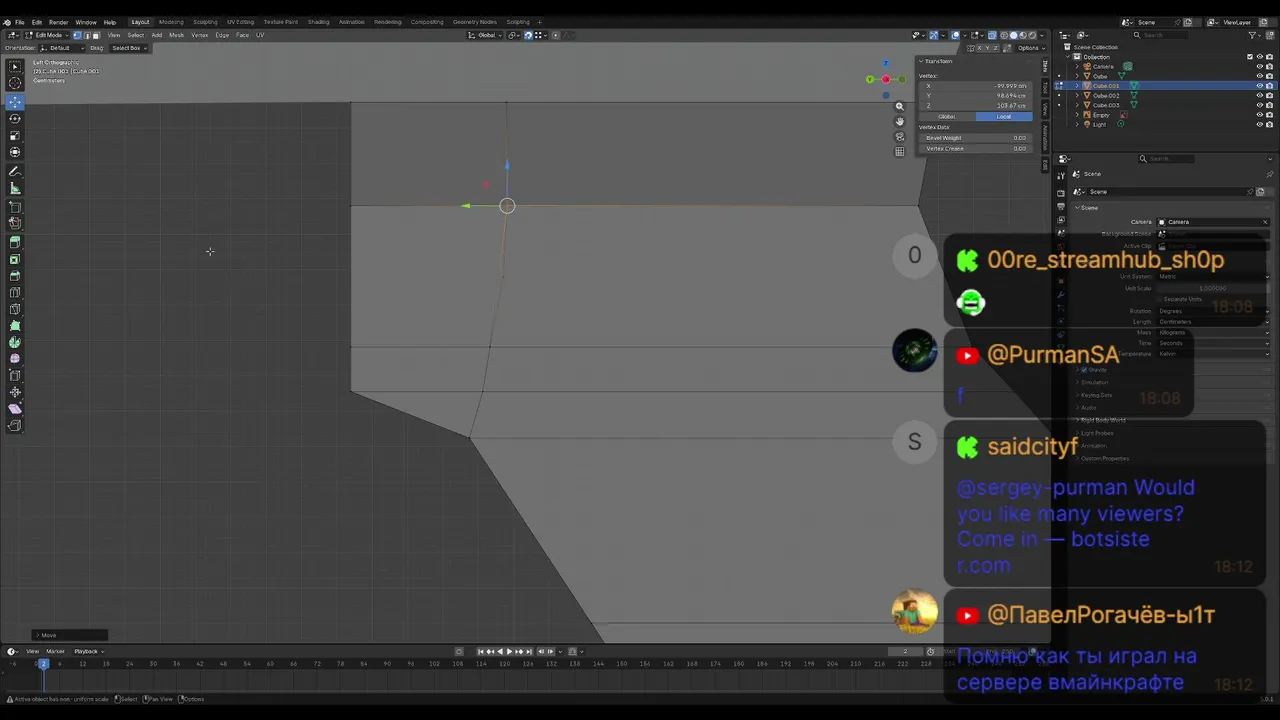
Task: Activate the Transform tool
Action: pos(15,152)
